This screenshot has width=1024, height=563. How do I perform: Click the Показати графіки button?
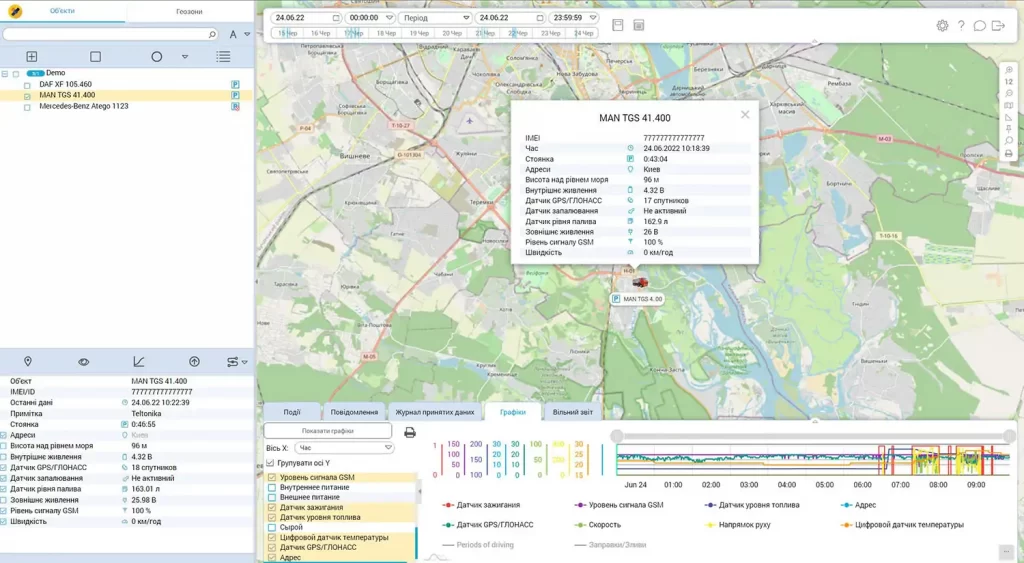coord(328,431)
